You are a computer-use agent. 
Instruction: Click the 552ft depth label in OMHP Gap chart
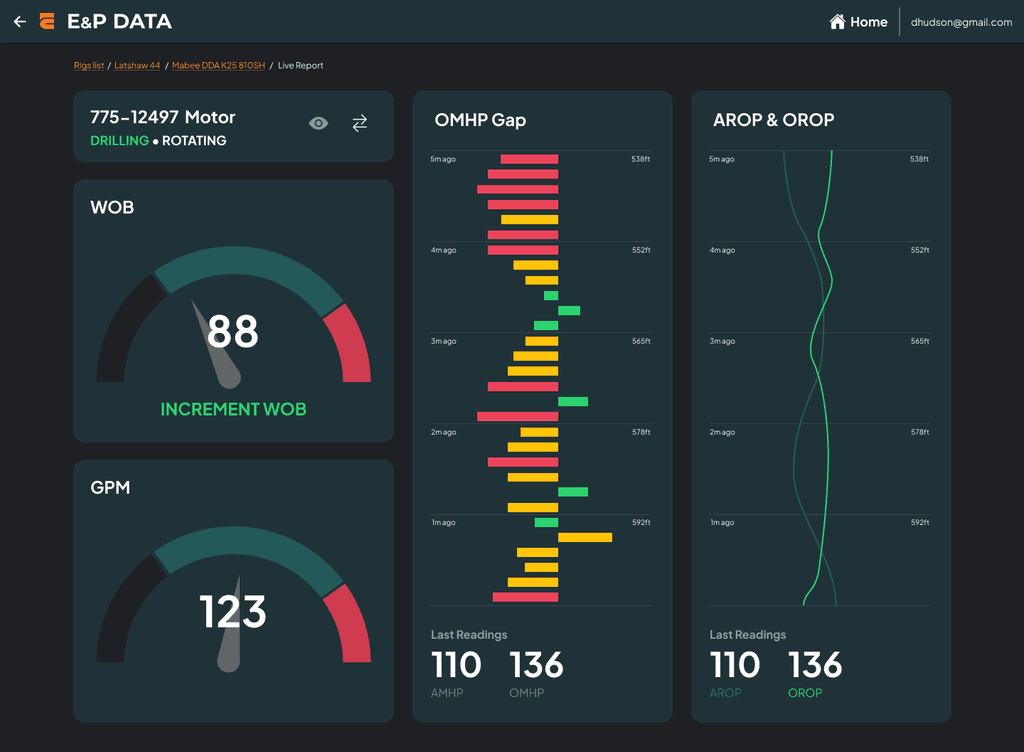tap(641, 250)
